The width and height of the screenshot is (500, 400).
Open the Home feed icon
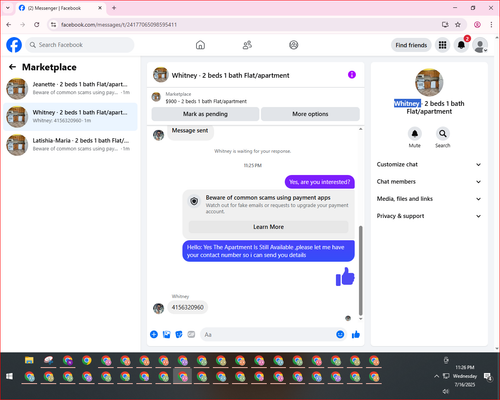(x=200, y=45)
